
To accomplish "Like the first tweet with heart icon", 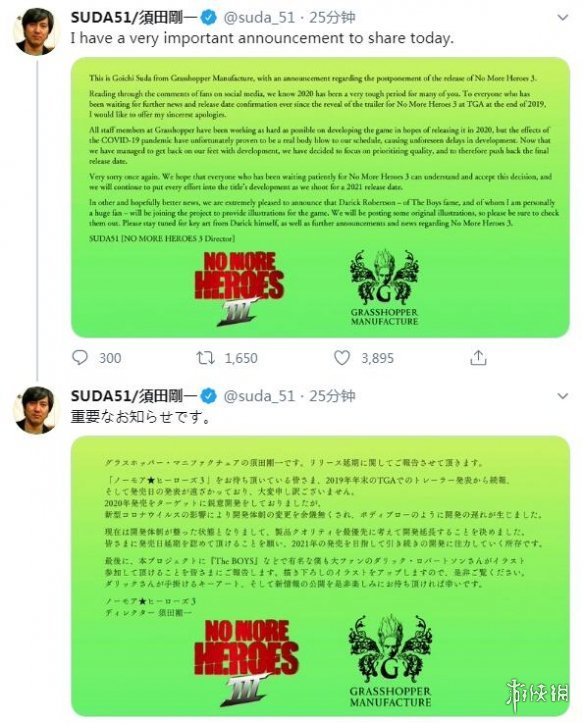I will [342, 358].
